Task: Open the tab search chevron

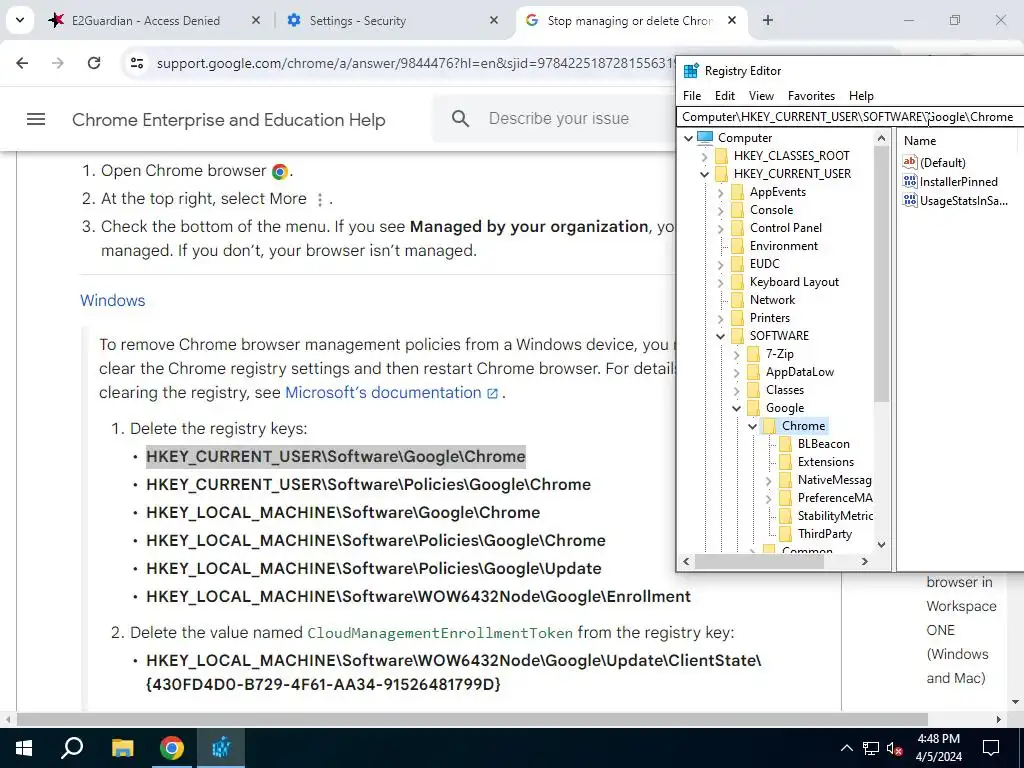Action: 20,20
